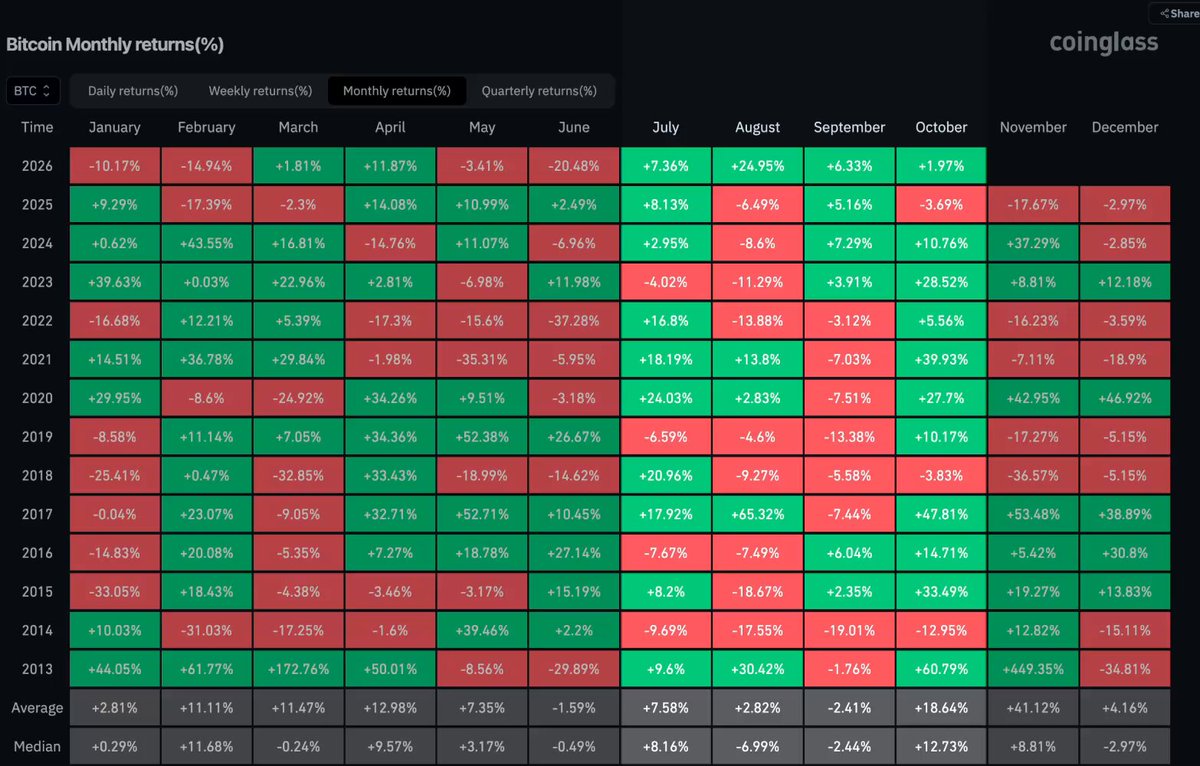The height and width of the screenshot is (766, 1200).
Task: Select the Average November value +41.12%
Action: point(1033,708)
